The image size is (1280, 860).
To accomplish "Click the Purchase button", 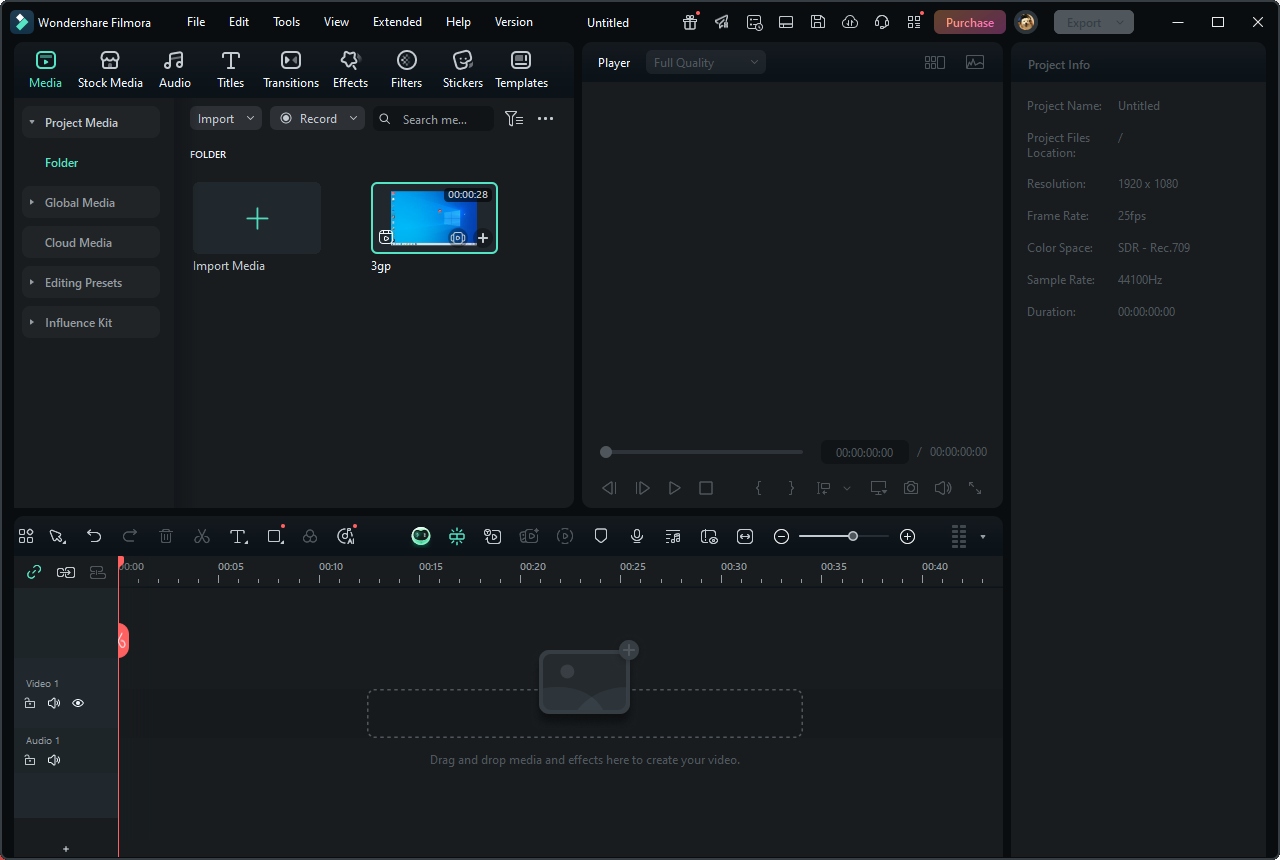I will tap(968, 21).
